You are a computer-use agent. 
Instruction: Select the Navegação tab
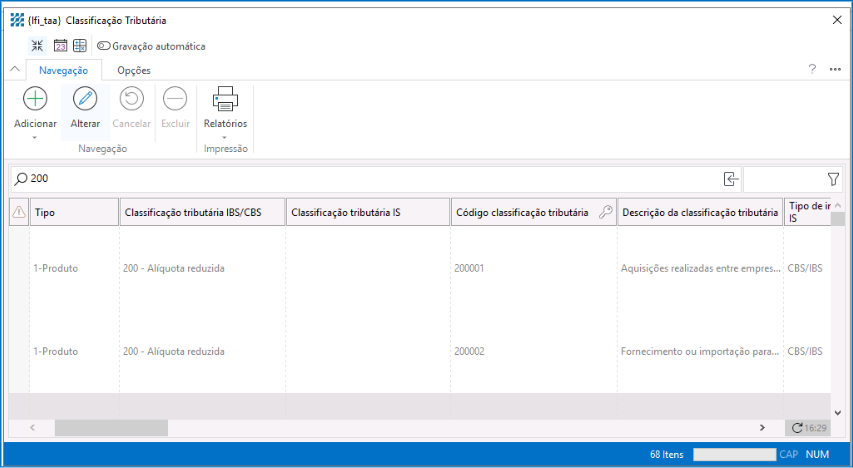63,70
